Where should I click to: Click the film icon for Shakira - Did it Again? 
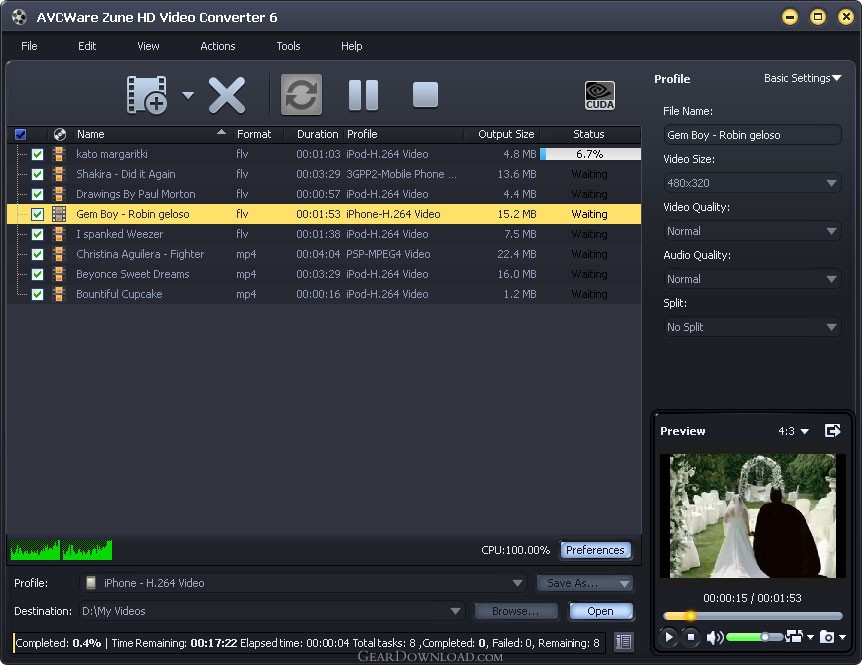[x=59, y=174]
